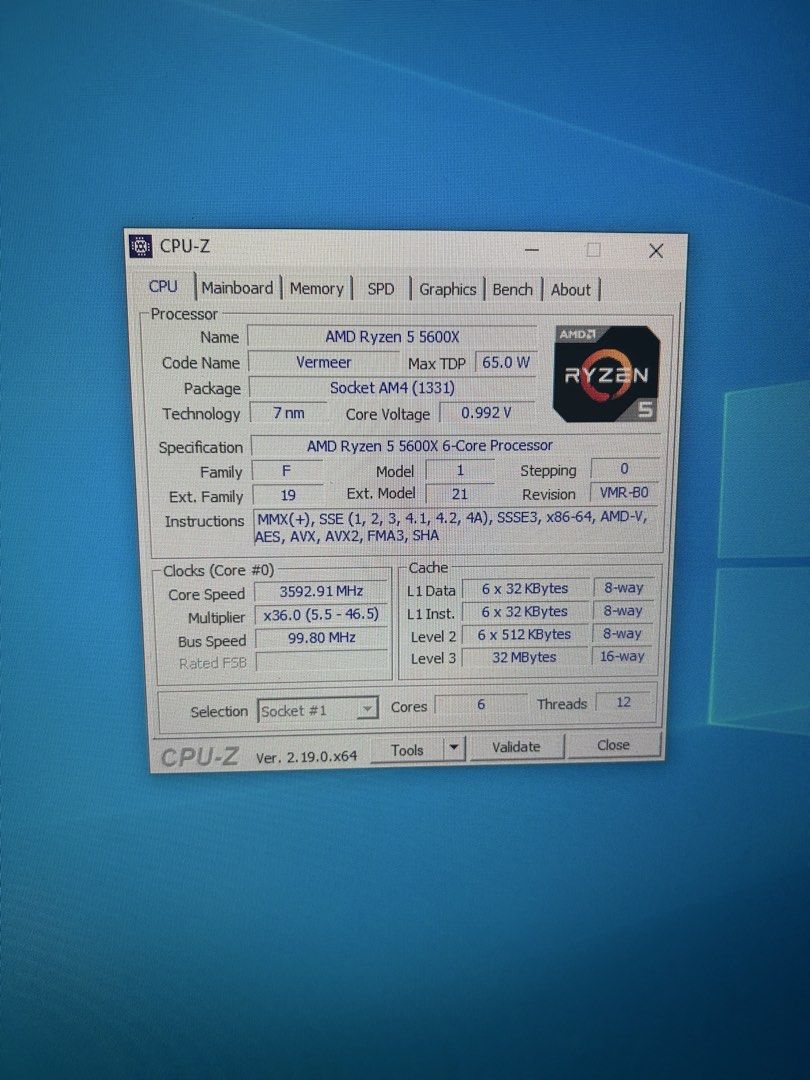This screenshot has height=1080, width=810.
Task: Open the Bench tab
Action: [x=512, y=289]
